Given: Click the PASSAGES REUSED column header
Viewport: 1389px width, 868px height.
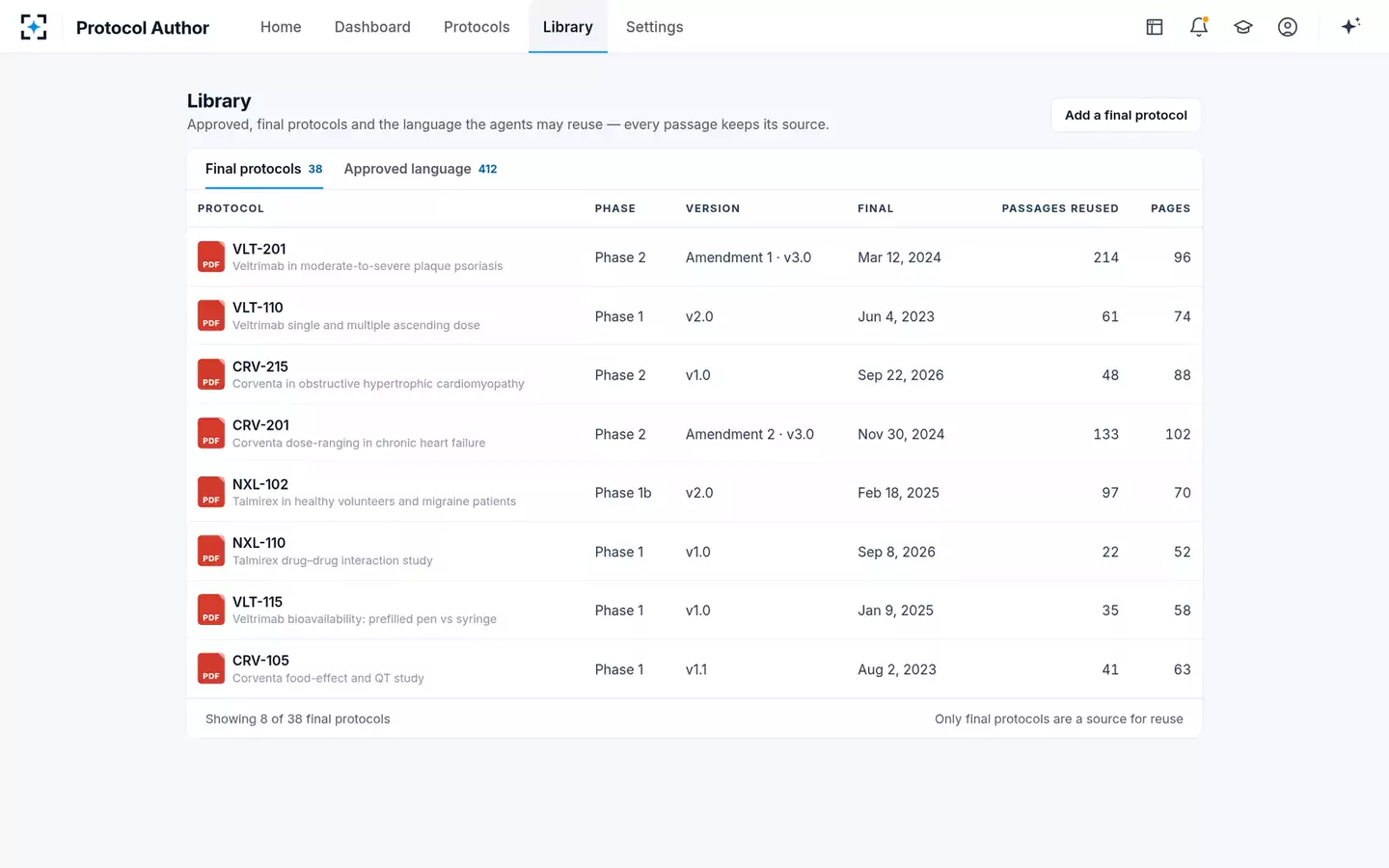Looking at the screenshot, I should pos(1060,208).
